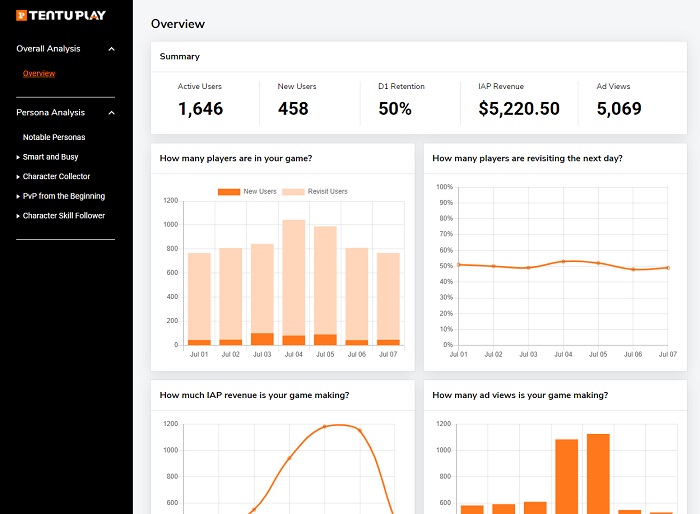700x514 pixels.
Task: Click 'How many players are revisiting' chart title
Action: [527, 159]
